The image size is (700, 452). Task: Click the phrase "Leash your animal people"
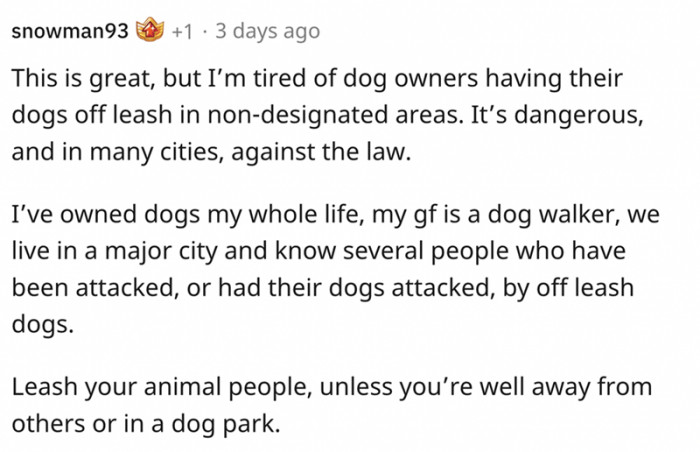135,386
